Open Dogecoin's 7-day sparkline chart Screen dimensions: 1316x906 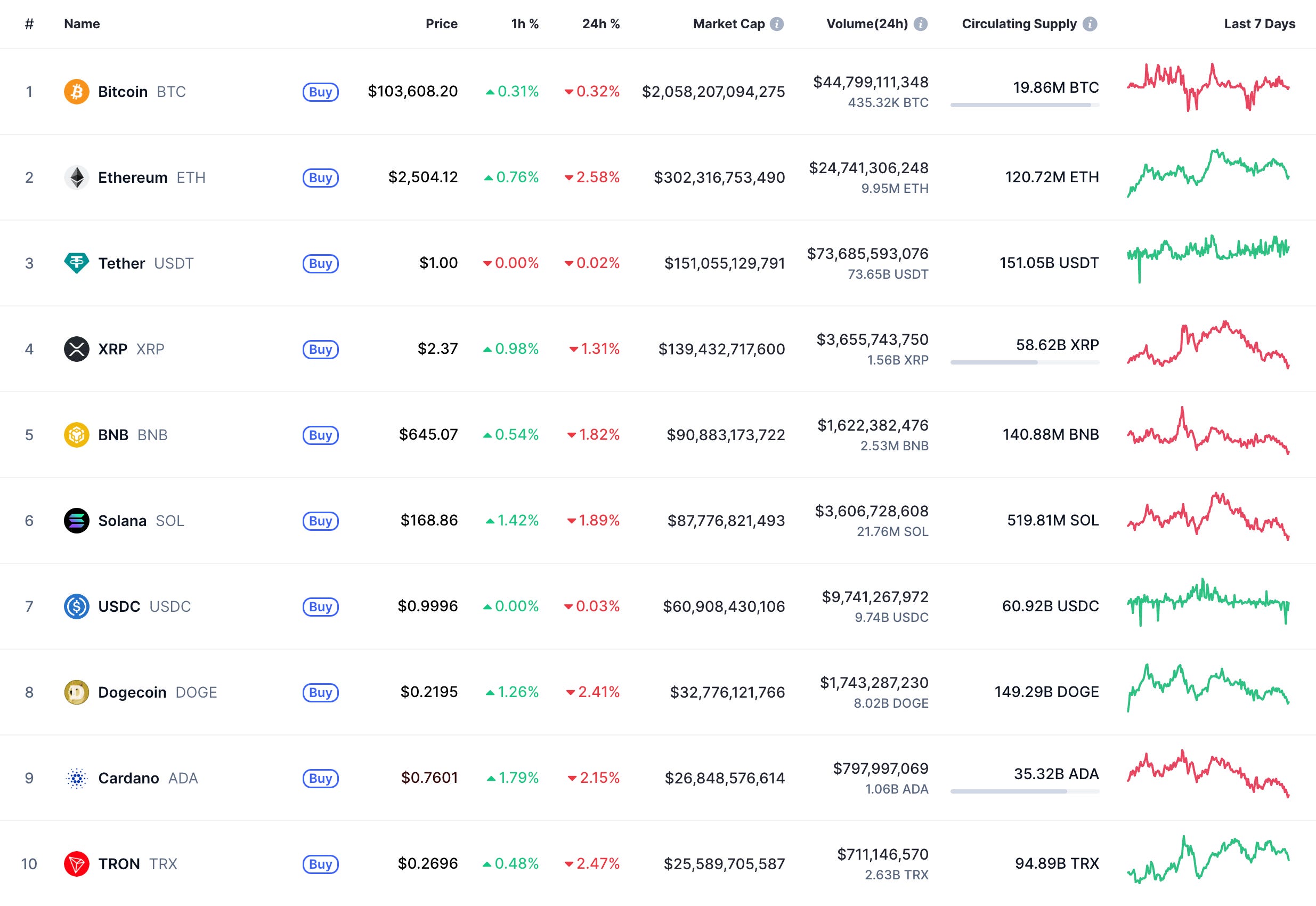[1208, 687]
